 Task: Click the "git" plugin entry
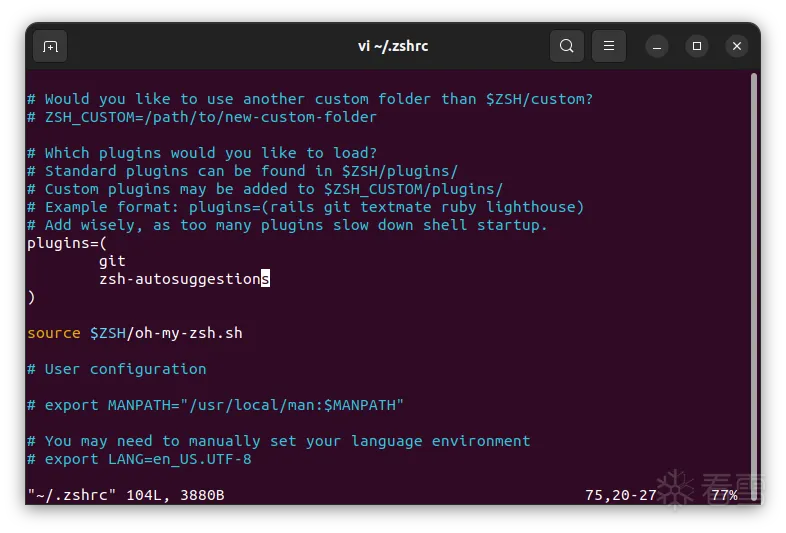click(x=112, y=261)
